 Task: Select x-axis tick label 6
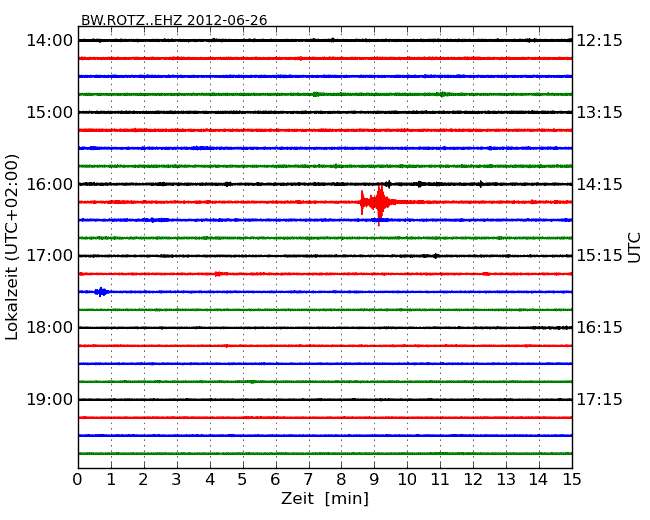275,480
